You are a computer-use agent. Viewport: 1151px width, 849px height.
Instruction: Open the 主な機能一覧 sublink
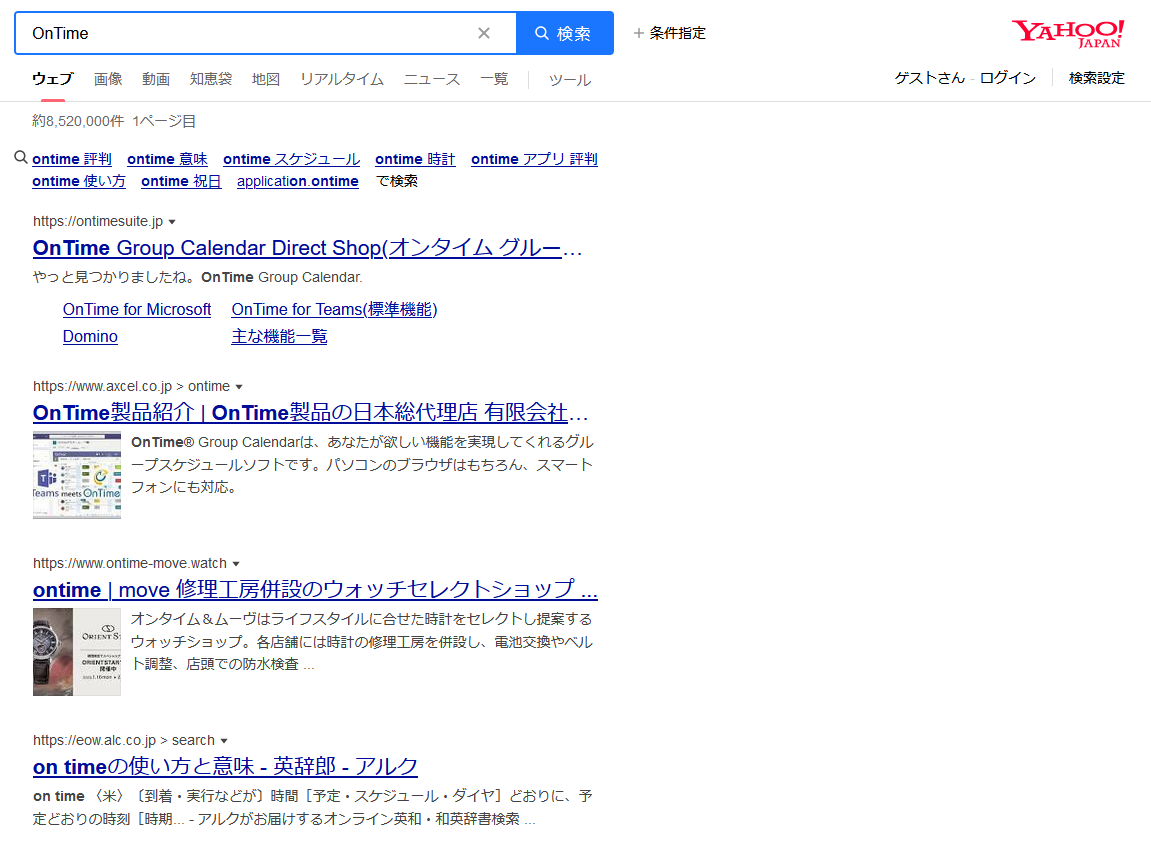[x=279, y=336]
